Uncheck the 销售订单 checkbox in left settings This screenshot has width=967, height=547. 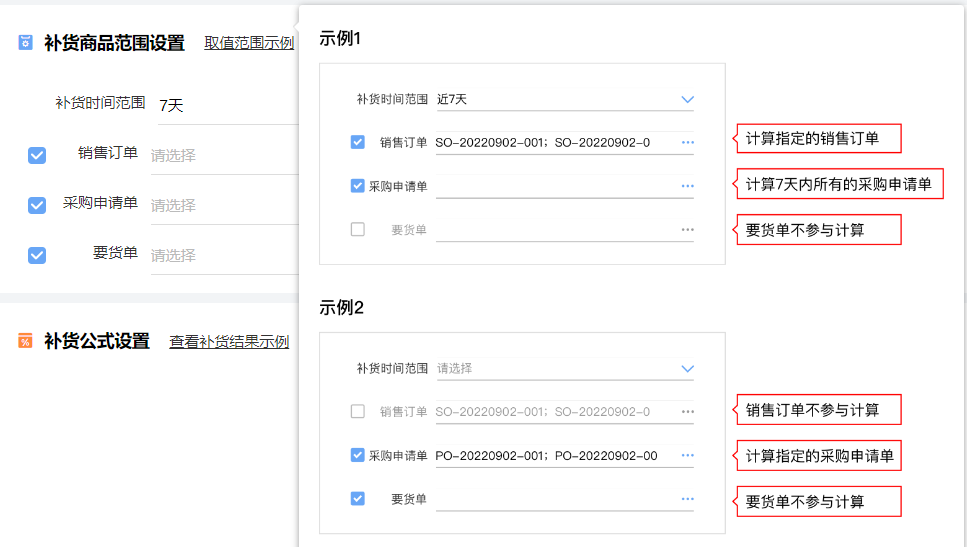click(37, 155)
